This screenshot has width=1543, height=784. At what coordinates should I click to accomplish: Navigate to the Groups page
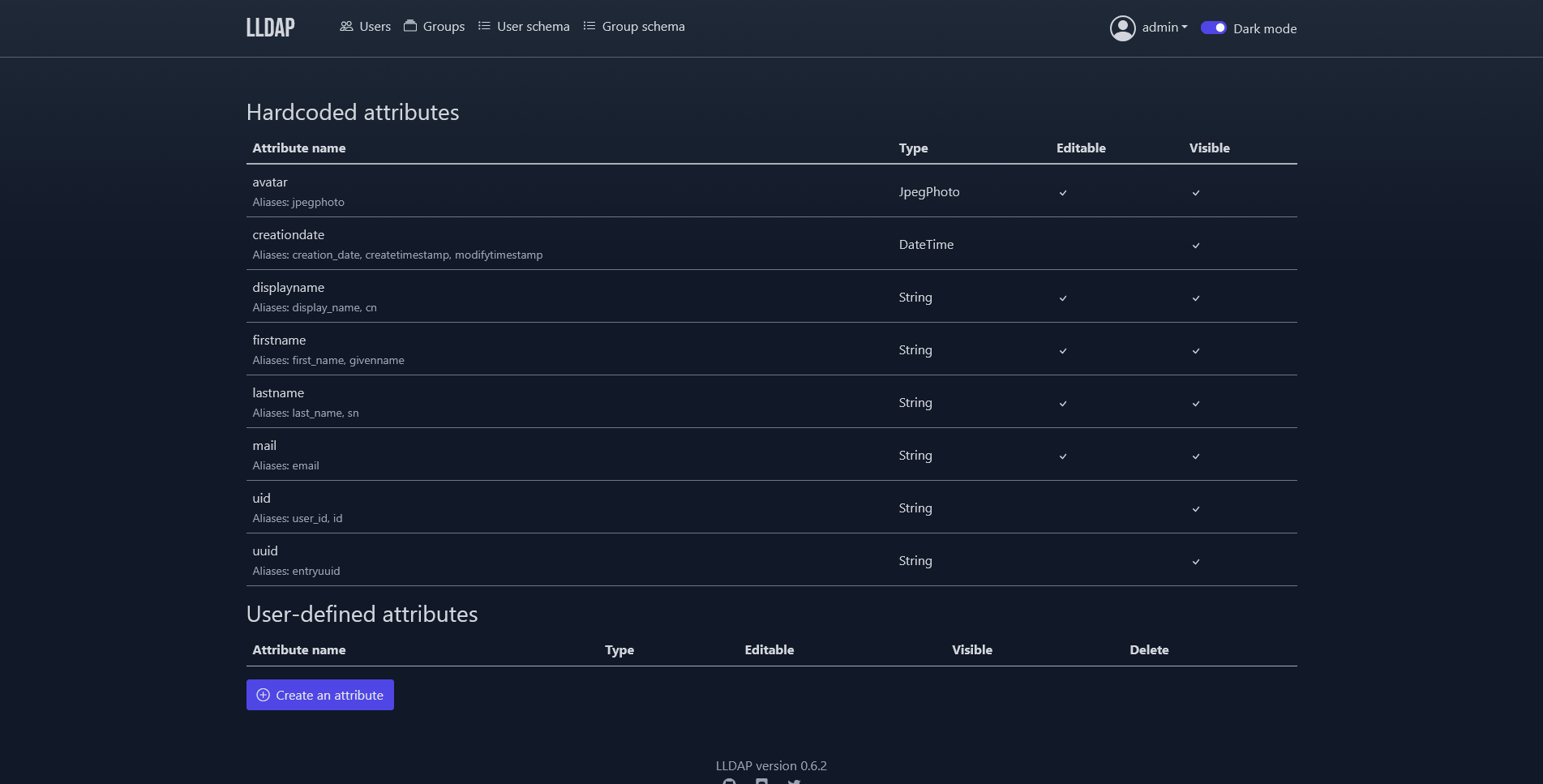[444, 27]
